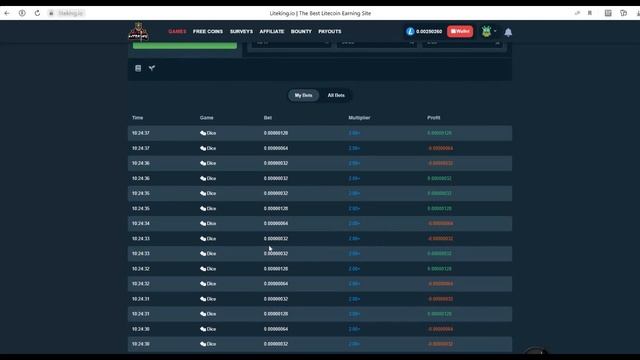
Task: Click the bookmark icon in the browser bar
Action: tap(590, 13)
